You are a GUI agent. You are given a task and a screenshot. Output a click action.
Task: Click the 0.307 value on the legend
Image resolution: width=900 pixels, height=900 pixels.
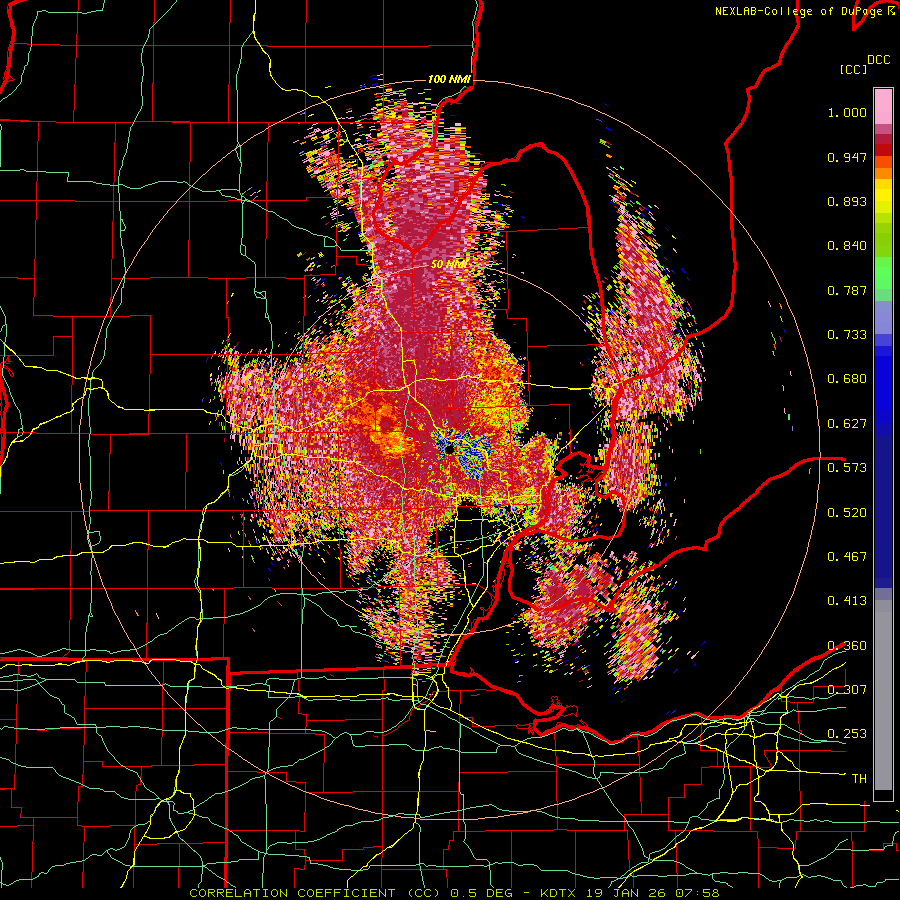pos(847,689)
